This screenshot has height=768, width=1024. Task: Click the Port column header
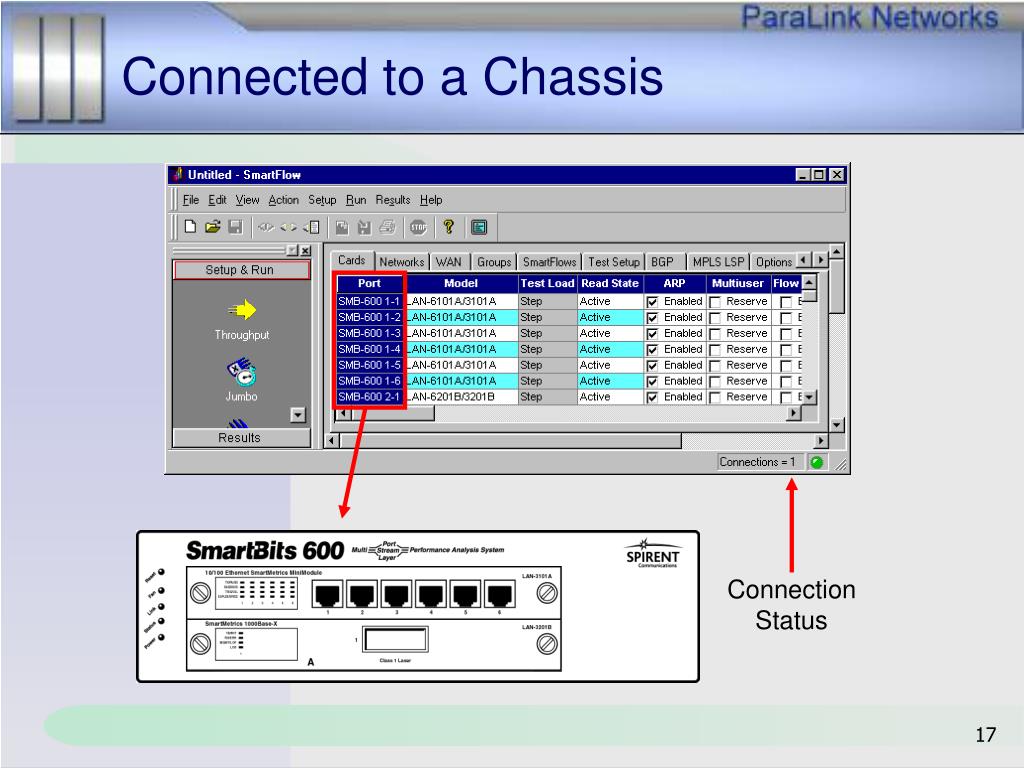click(369, 283)
